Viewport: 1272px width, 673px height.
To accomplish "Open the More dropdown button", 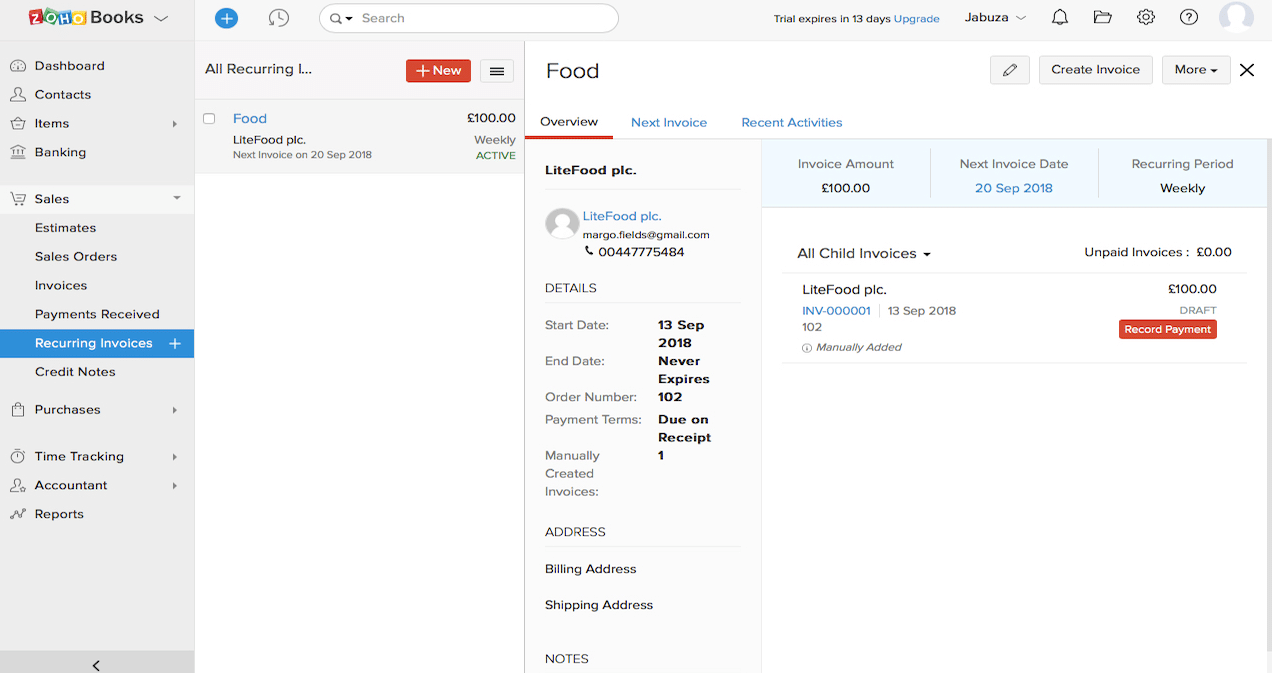I will point(1196,70).
